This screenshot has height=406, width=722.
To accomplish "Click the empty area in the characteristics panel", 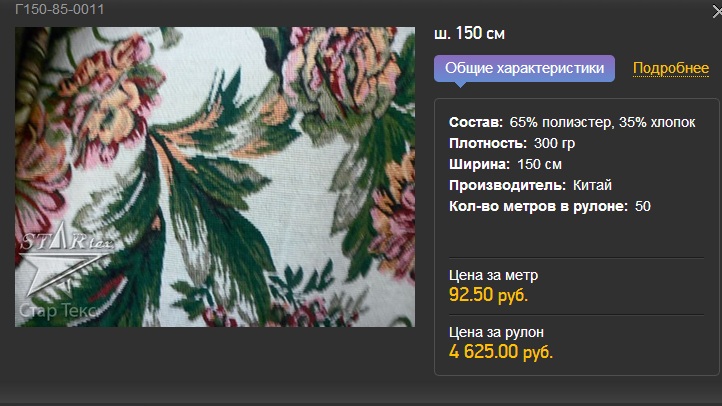I will pyautogui.click(x=576, y=235).
